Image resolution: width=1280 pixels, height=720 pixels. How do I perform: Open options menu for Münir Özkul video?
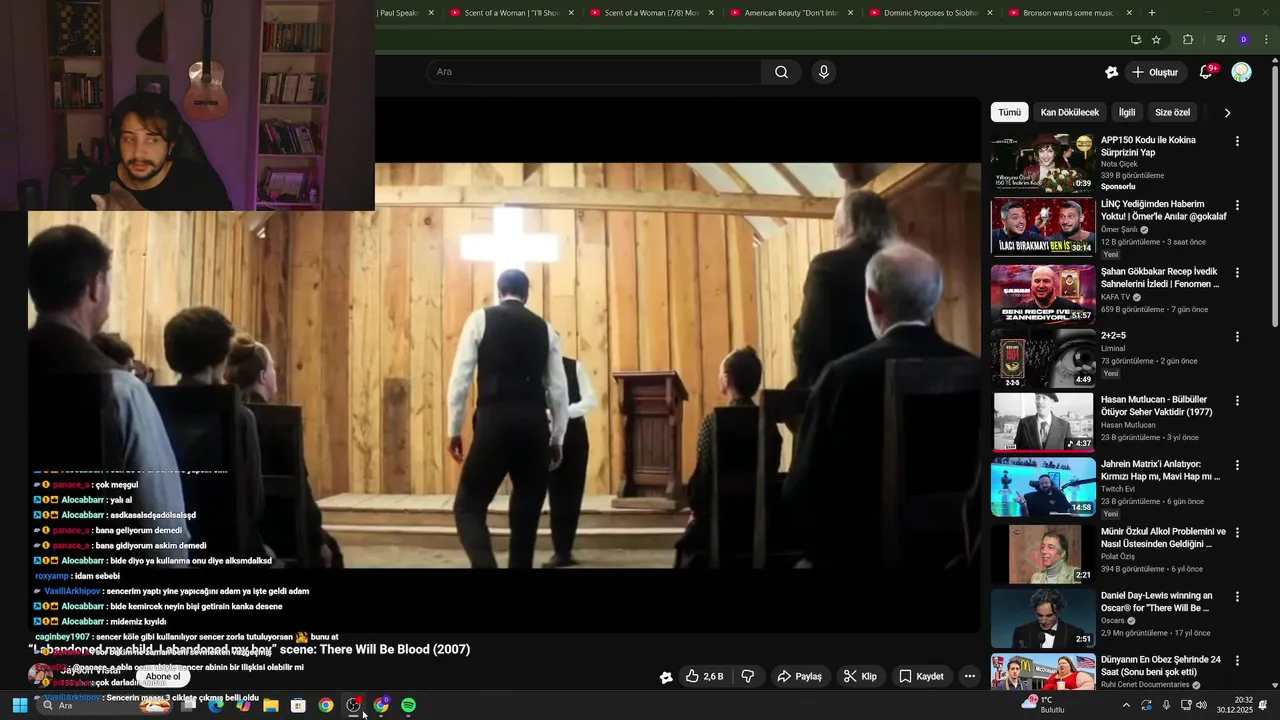[1237, 533]
